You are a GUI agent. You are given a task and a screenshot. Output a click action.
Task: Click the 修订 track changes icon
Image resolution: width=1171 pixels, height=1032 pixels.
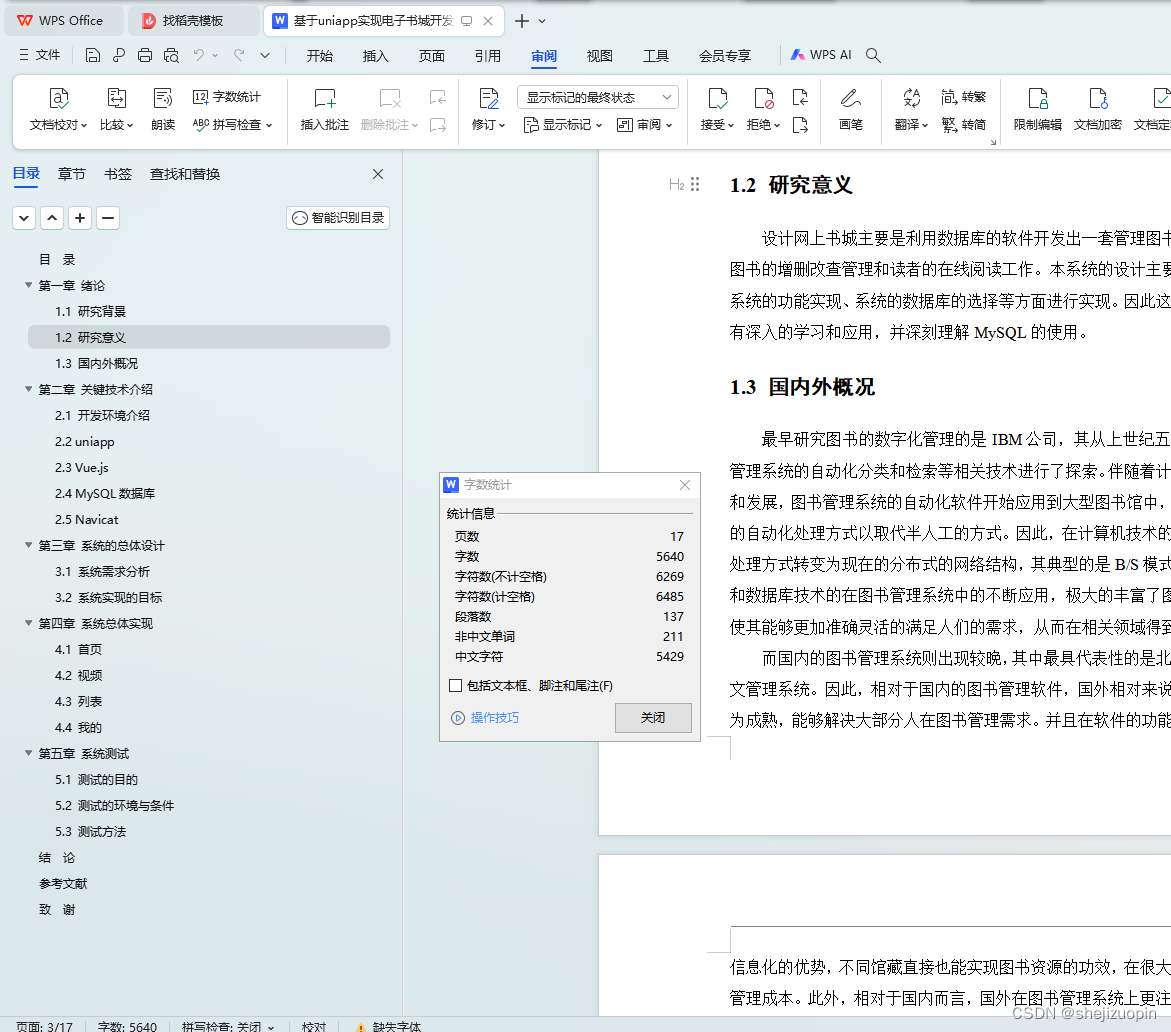[x=489, y=98]
